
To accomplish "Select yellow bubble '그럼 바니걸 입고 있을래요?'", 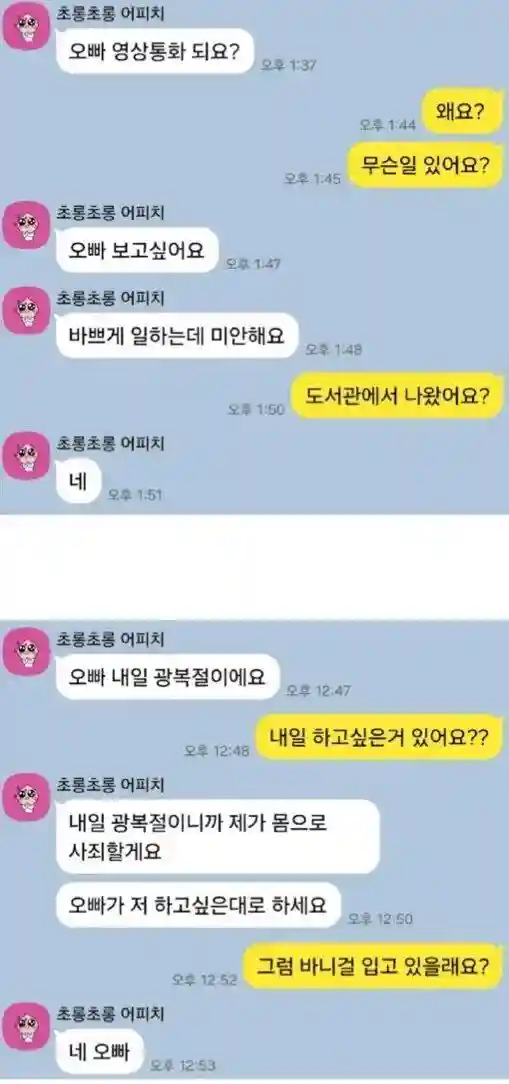I will [373, 965].
